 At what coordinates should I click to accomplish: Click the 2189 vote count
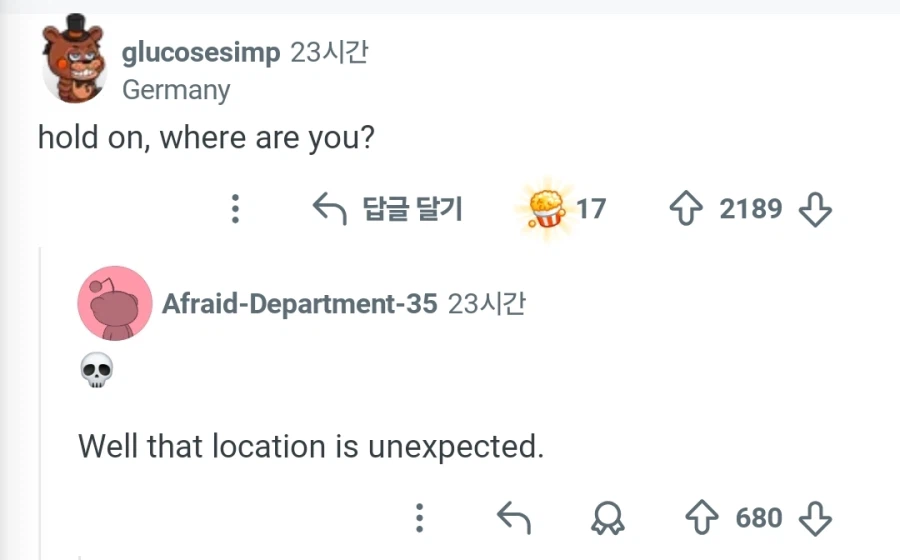pos(751,208)
